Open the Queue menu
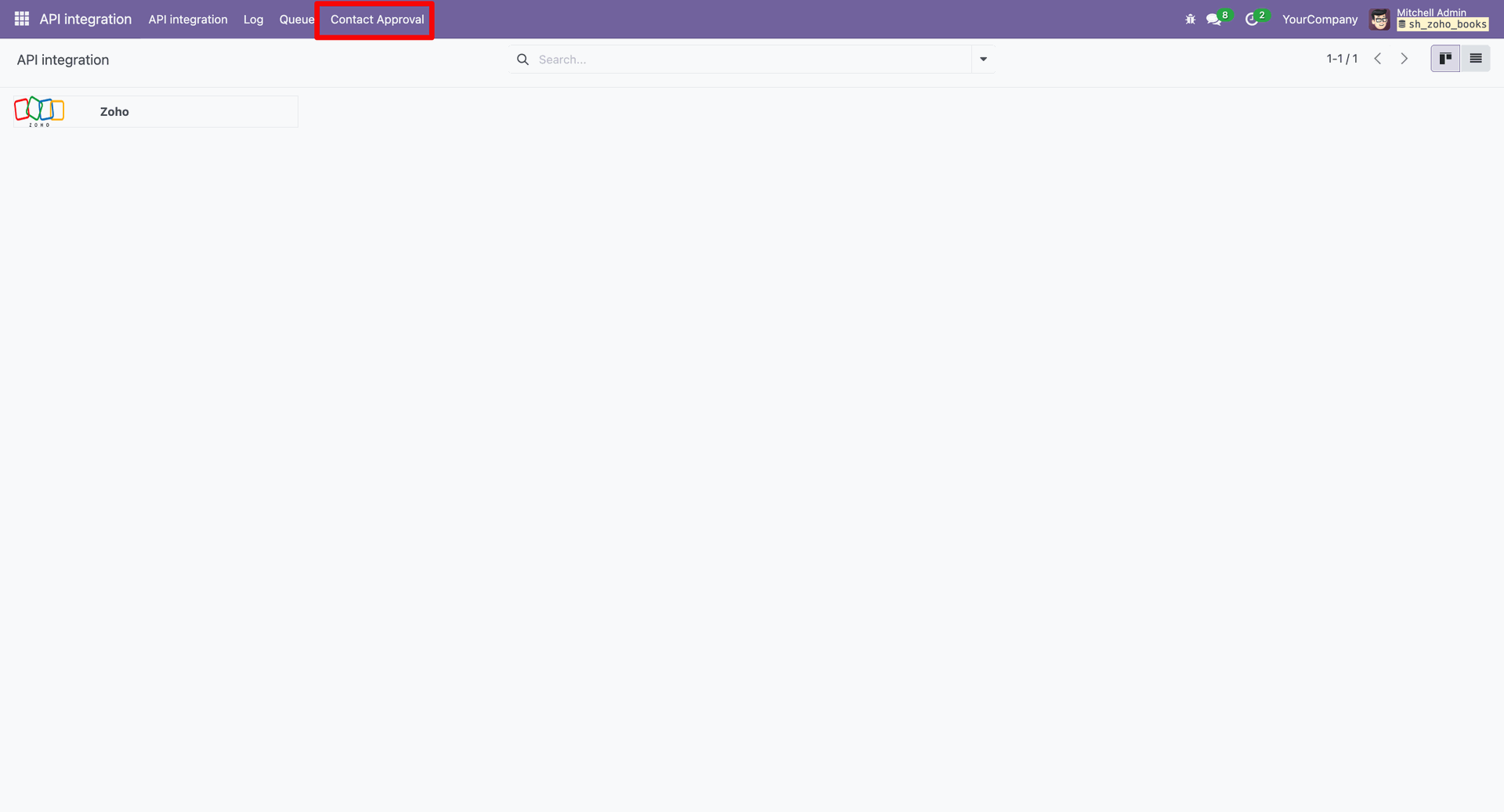1504x812 pixels. [x=296, y=20]
